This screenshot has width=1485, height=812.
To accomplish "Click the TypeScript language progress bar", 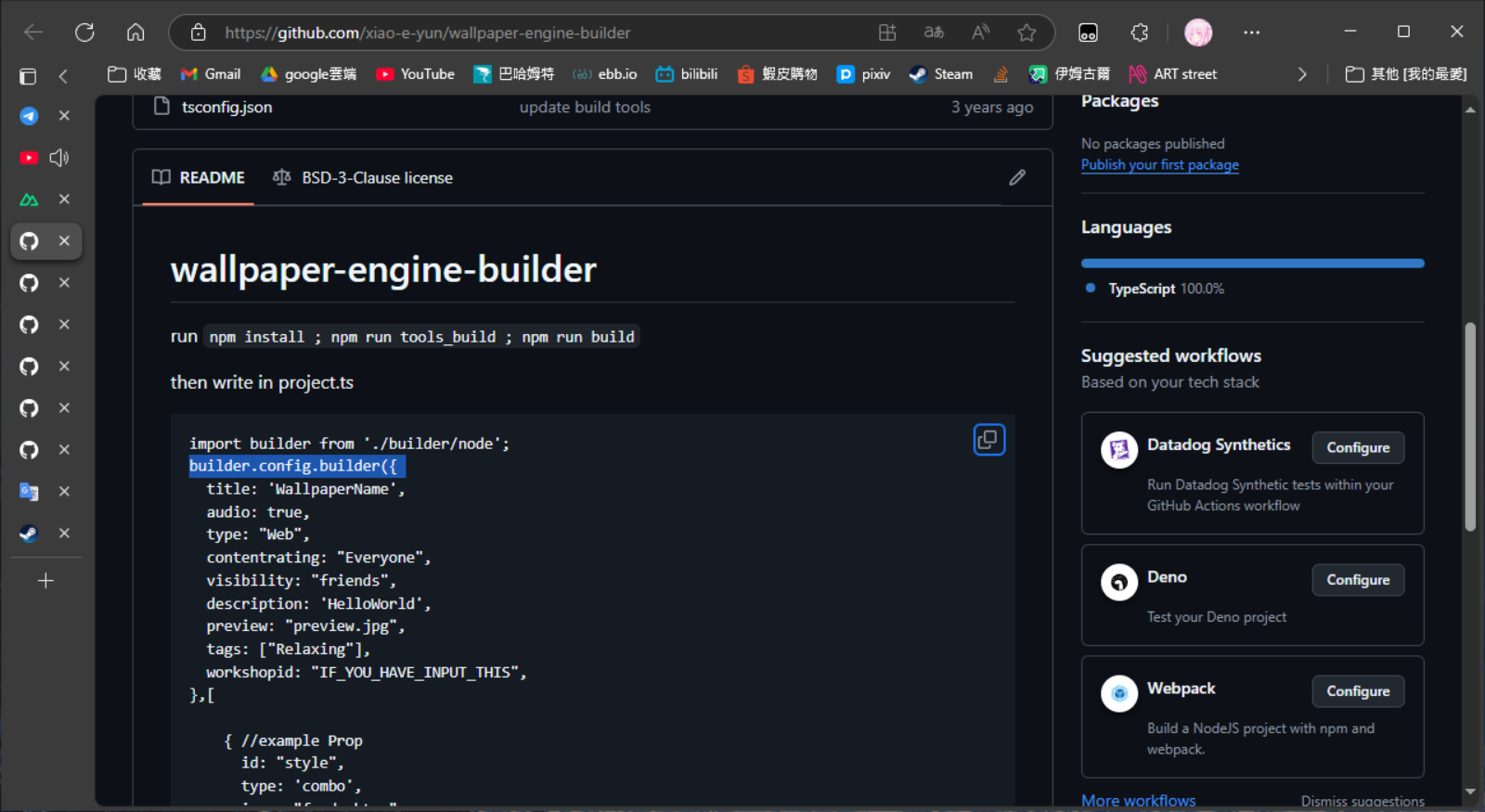I will 1252,264.
